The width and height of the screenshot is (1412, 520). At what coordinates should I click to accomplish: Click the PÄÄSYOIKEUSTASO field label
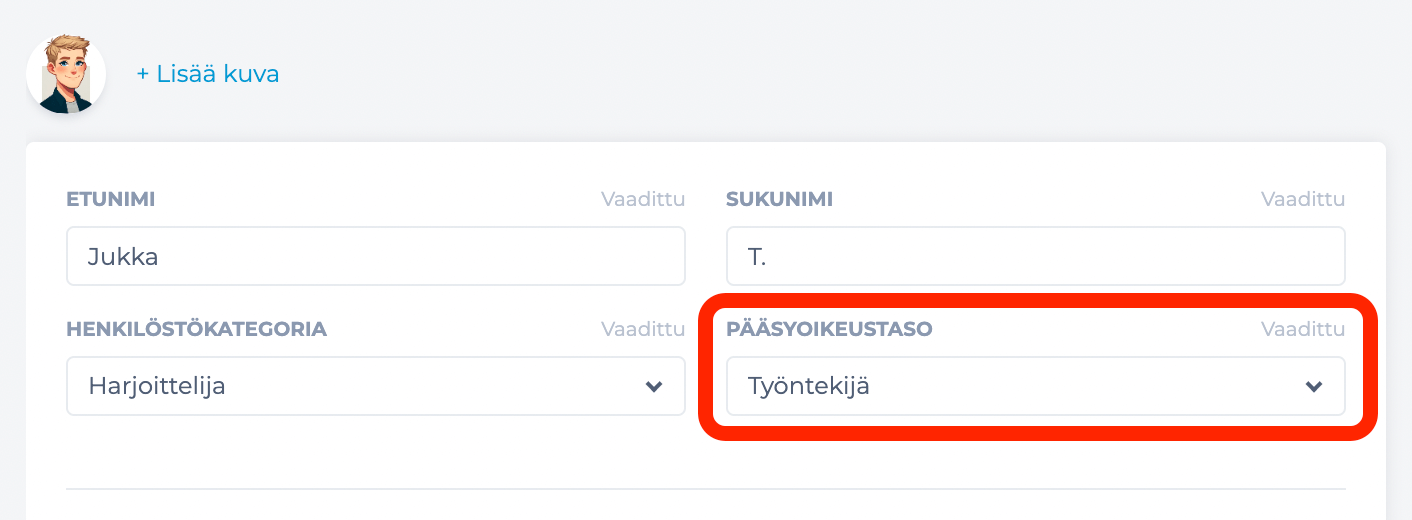pyautogui.click(x=829, y=329)
